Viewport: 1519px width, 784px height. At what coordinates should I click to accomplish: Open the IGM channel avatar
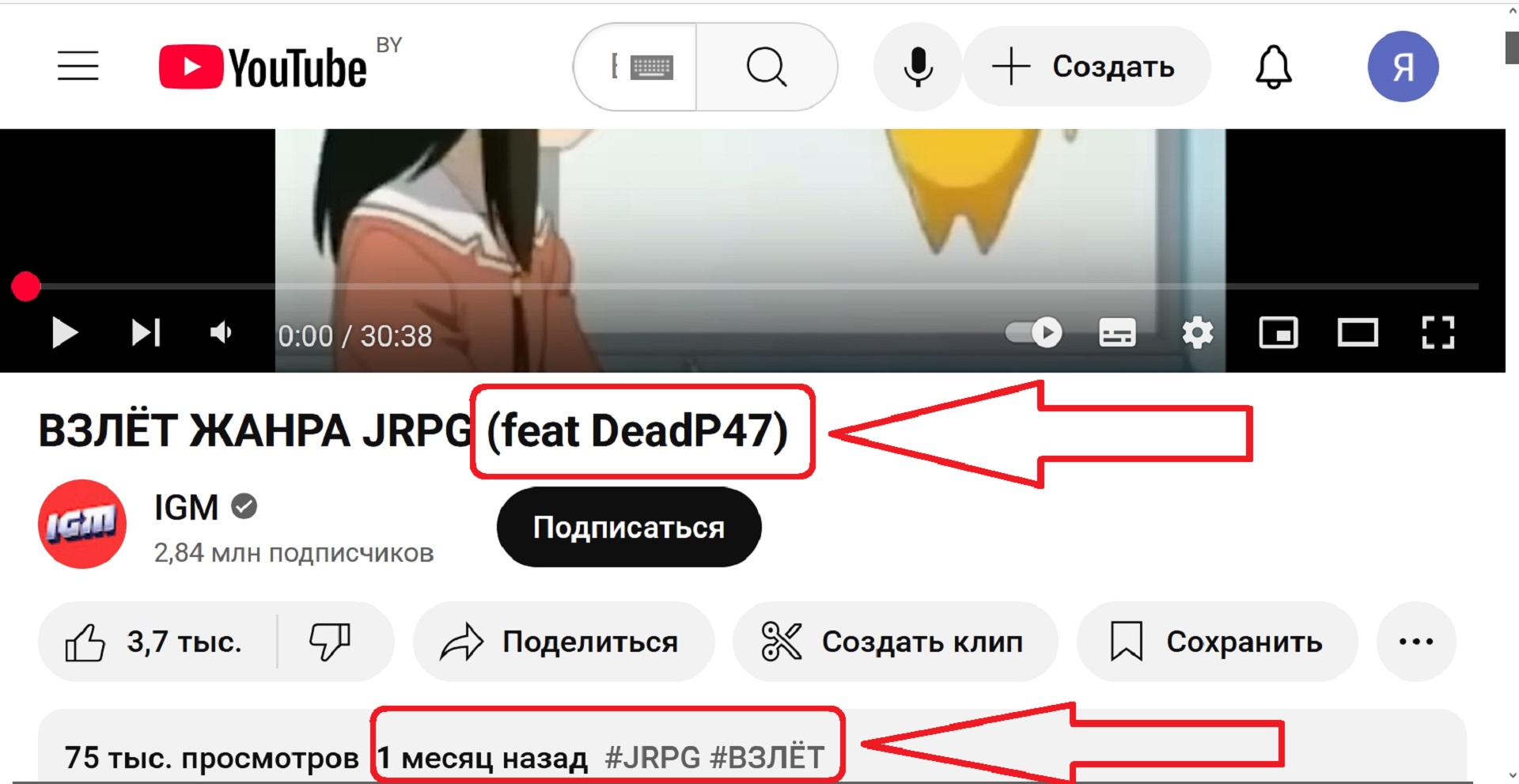(x=82, y=524)
